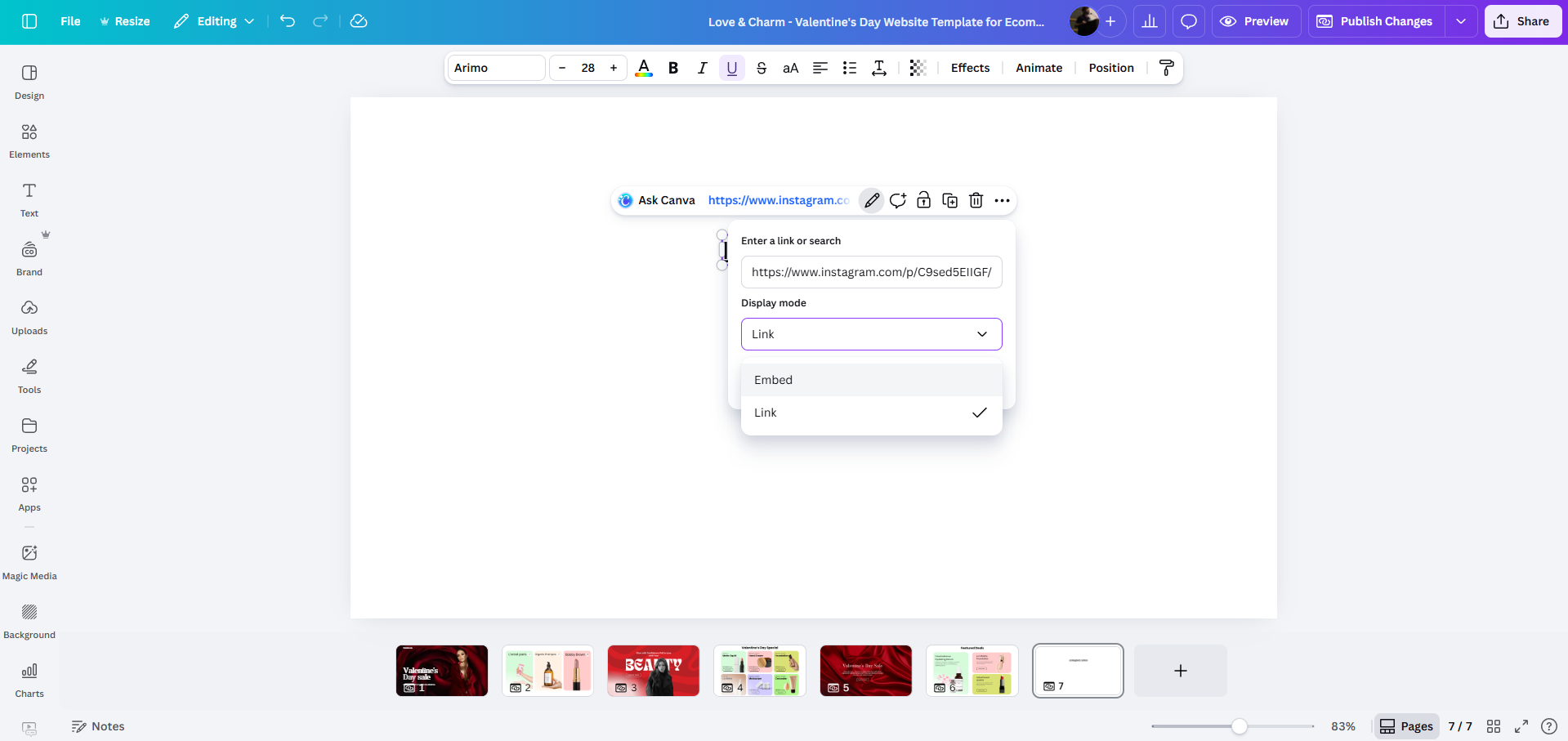
Task: Open the transparency checkerboard icon
Action: 918,68
